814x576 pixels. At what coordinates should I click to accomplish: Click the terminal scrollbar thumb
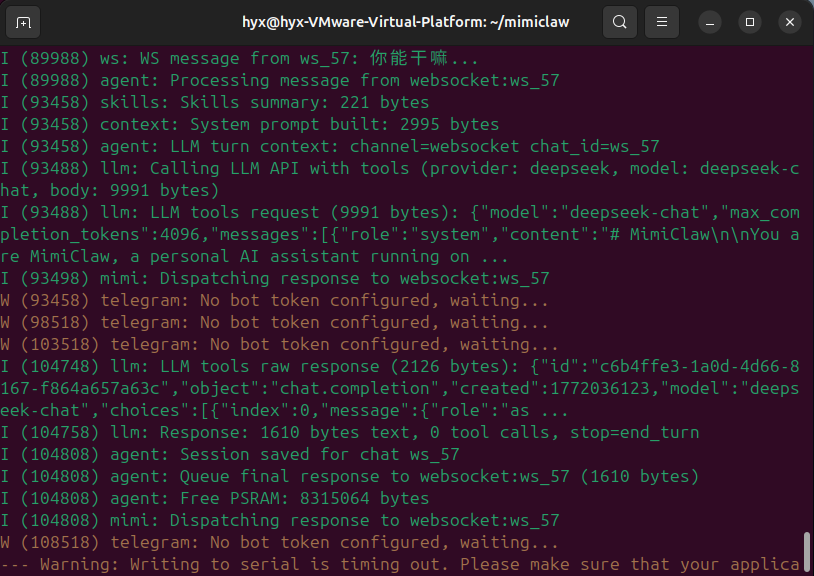tap(806, 553)
